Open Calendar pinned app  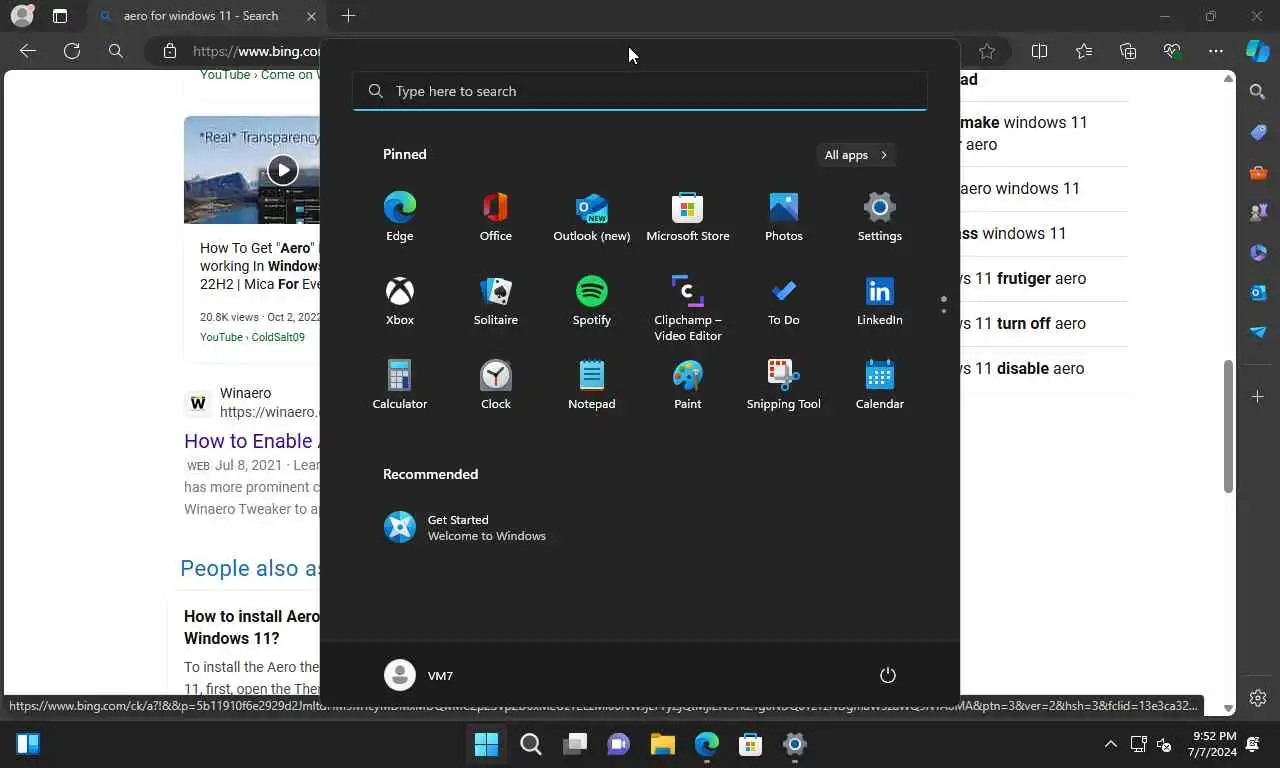point(880,385)
